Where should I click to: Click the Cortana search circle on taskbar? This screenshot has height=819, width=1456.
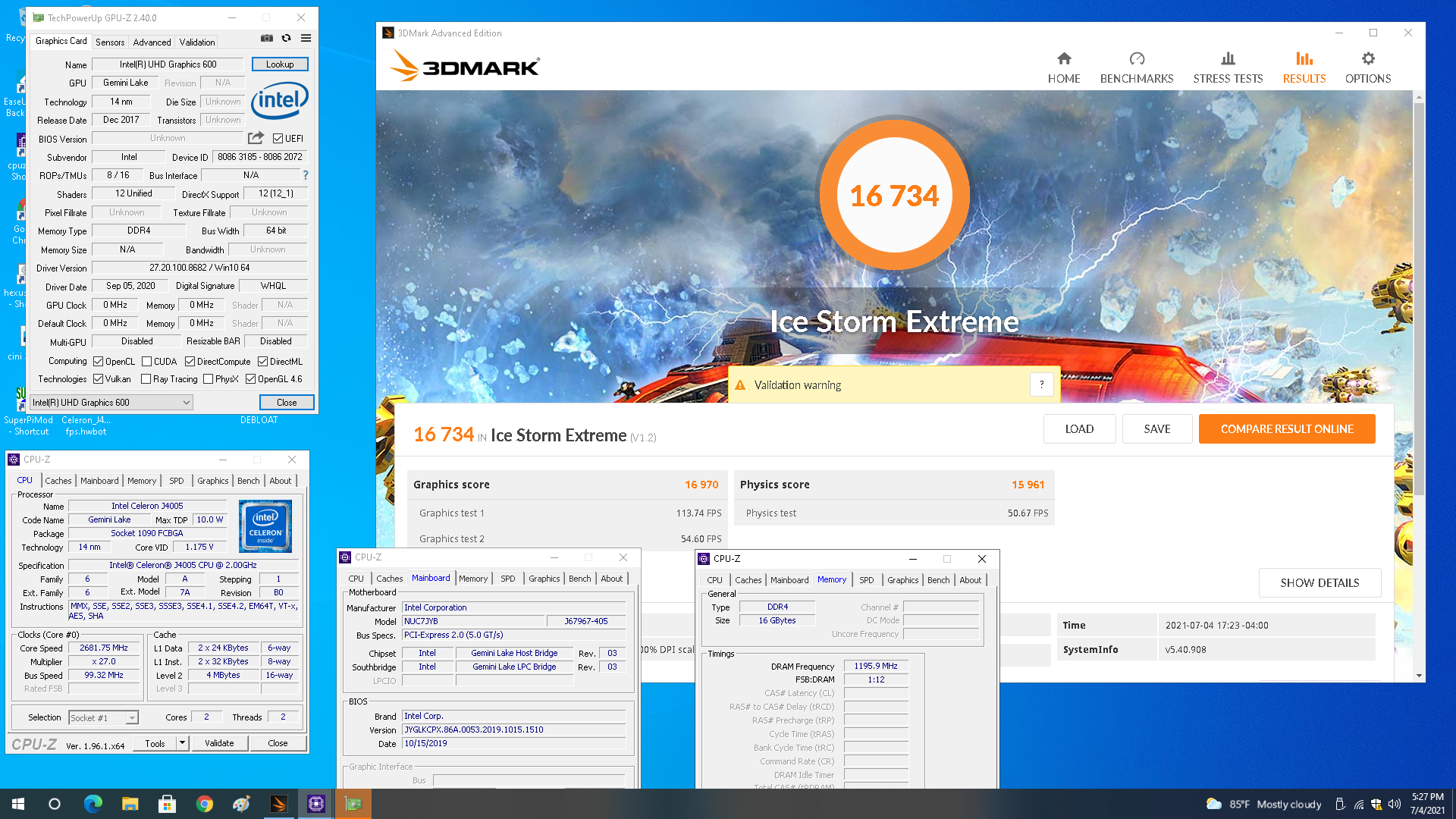[55, 804]
